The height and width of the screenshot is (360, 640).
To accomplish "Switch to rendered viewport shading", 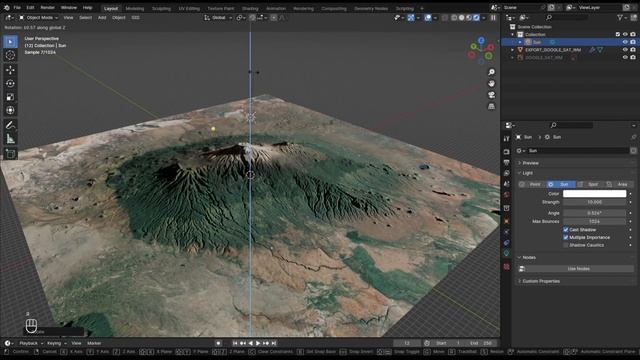I will tap(476, 18).
